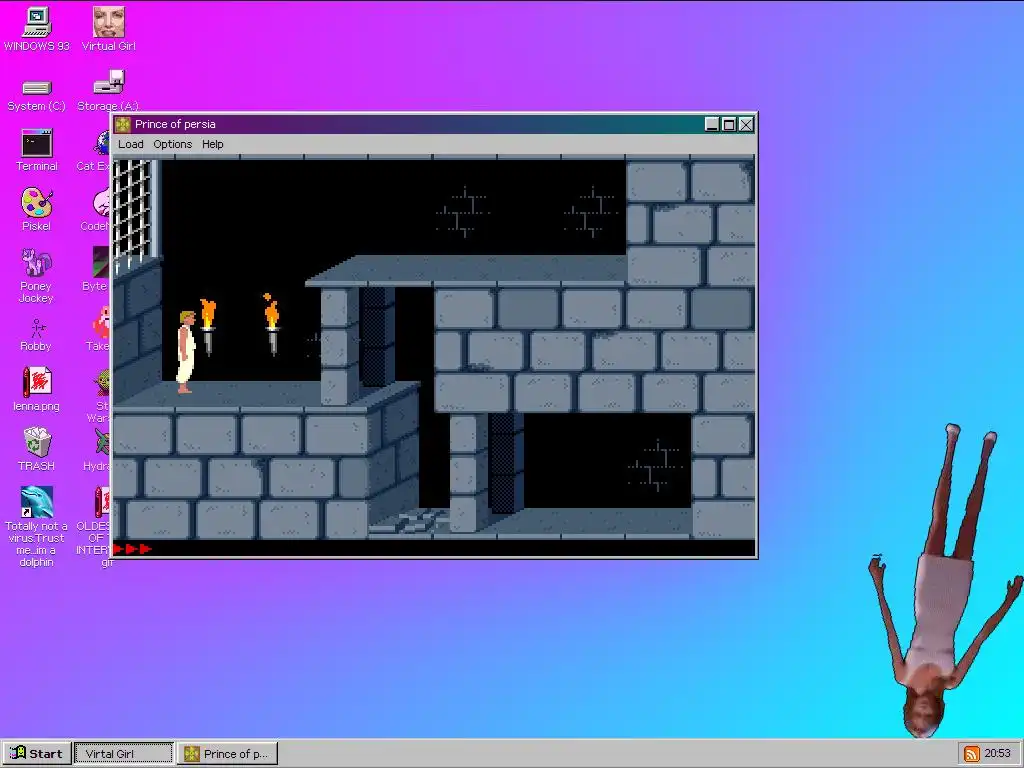1024x768 pixels.
Task: Click the Prince of persia title bar icon
Action: (x=123, y=124)
